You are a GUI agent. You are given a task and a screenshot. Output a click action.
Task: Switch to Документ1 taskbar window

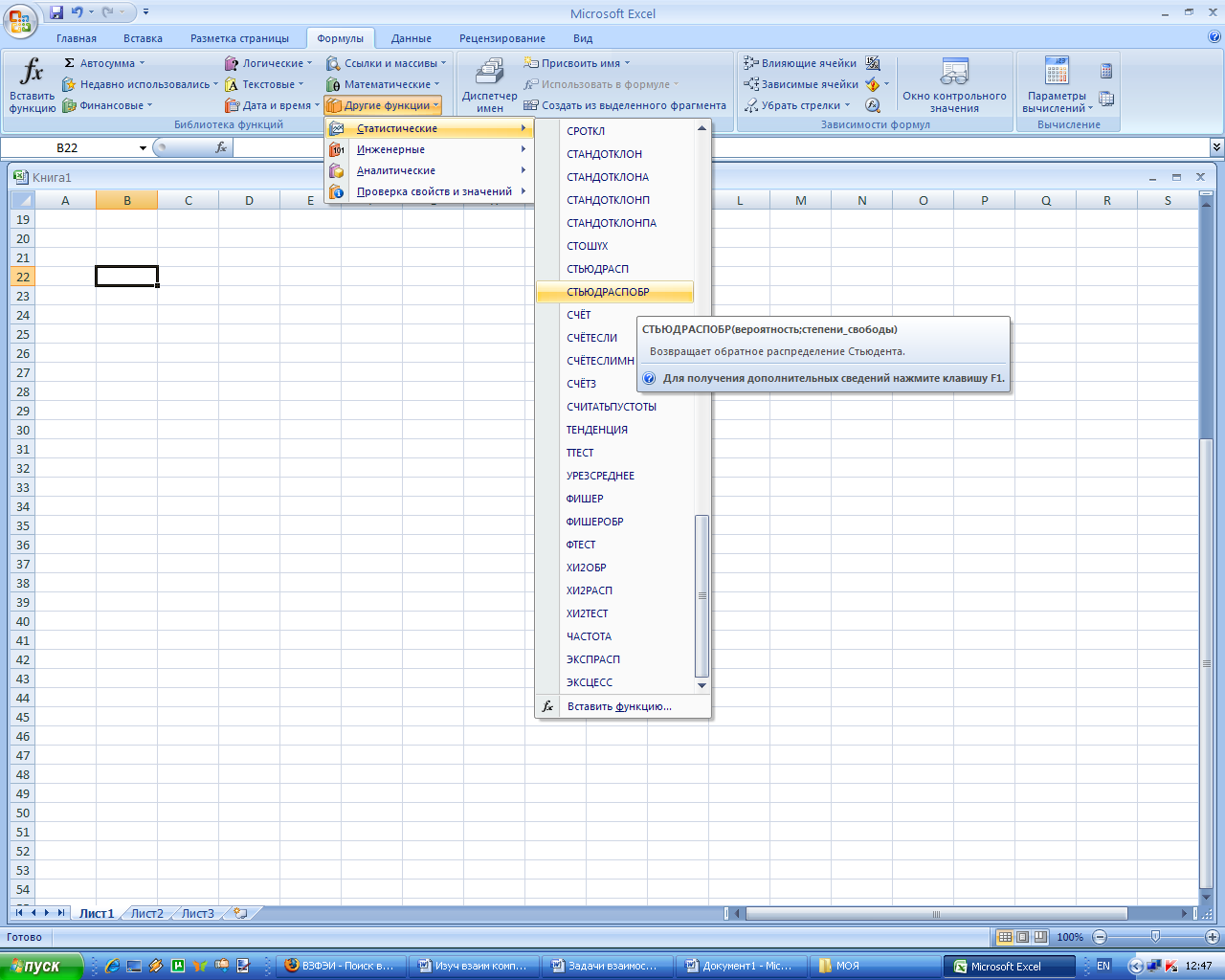pos(740,966)
